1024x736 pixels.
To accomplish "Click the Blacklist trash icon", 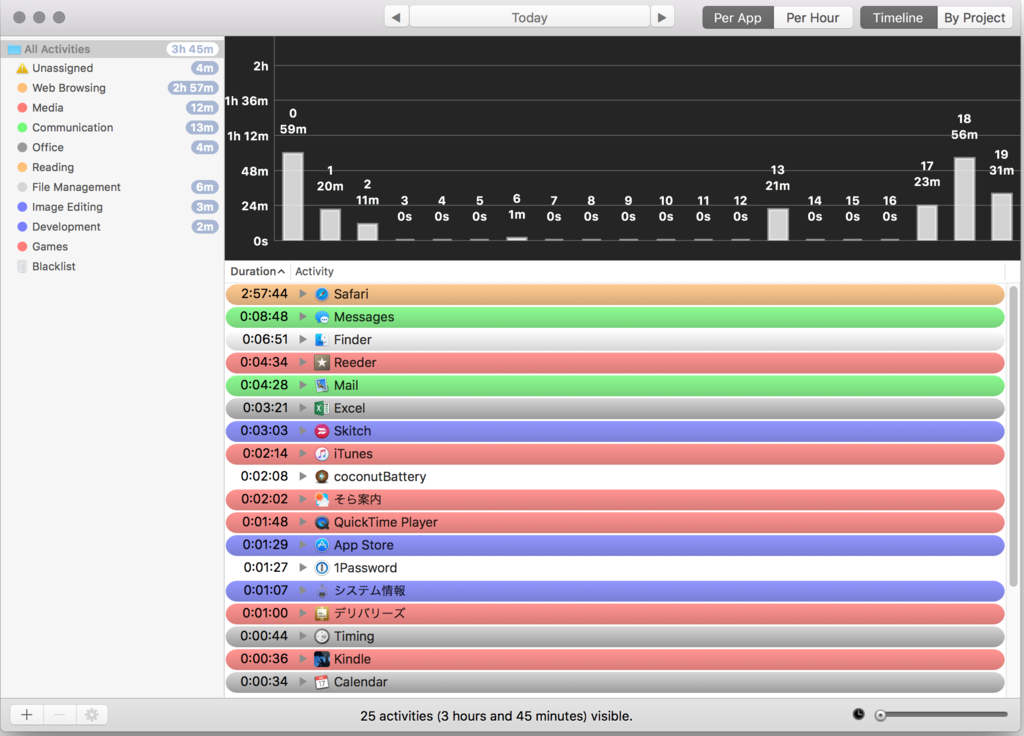I will coord(22,266).
